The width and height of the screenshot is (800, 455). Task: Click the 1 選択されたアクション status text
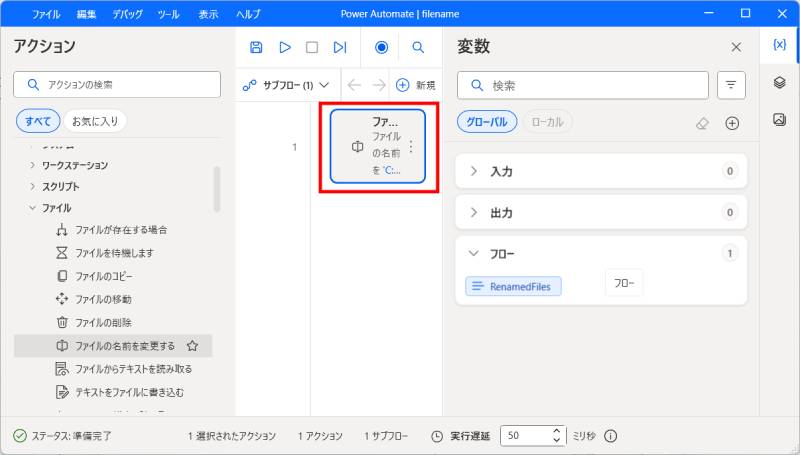tap(232, 436)
